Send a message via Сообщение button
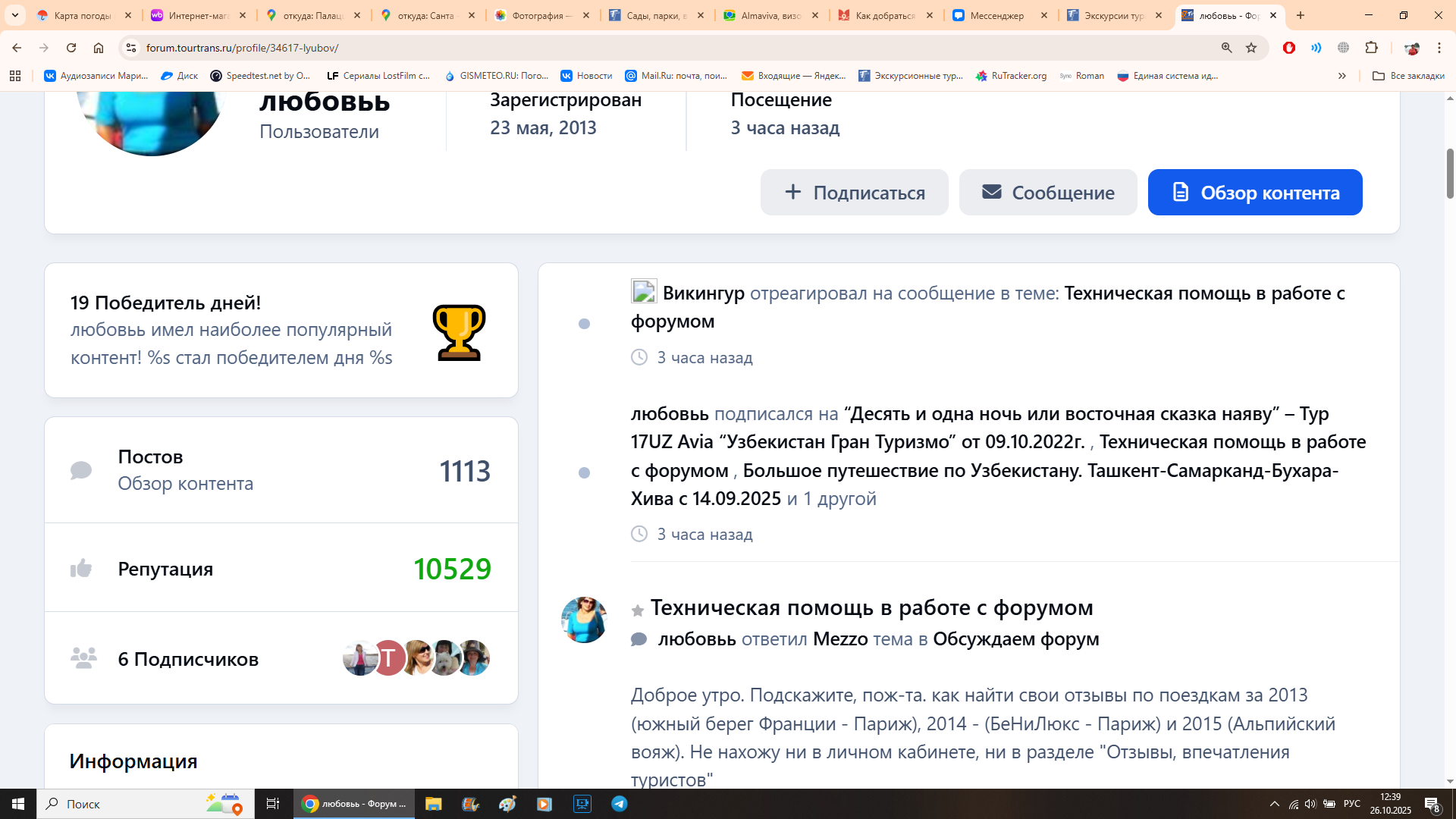Screen dimensions: 1456x819 [1047, 193]
